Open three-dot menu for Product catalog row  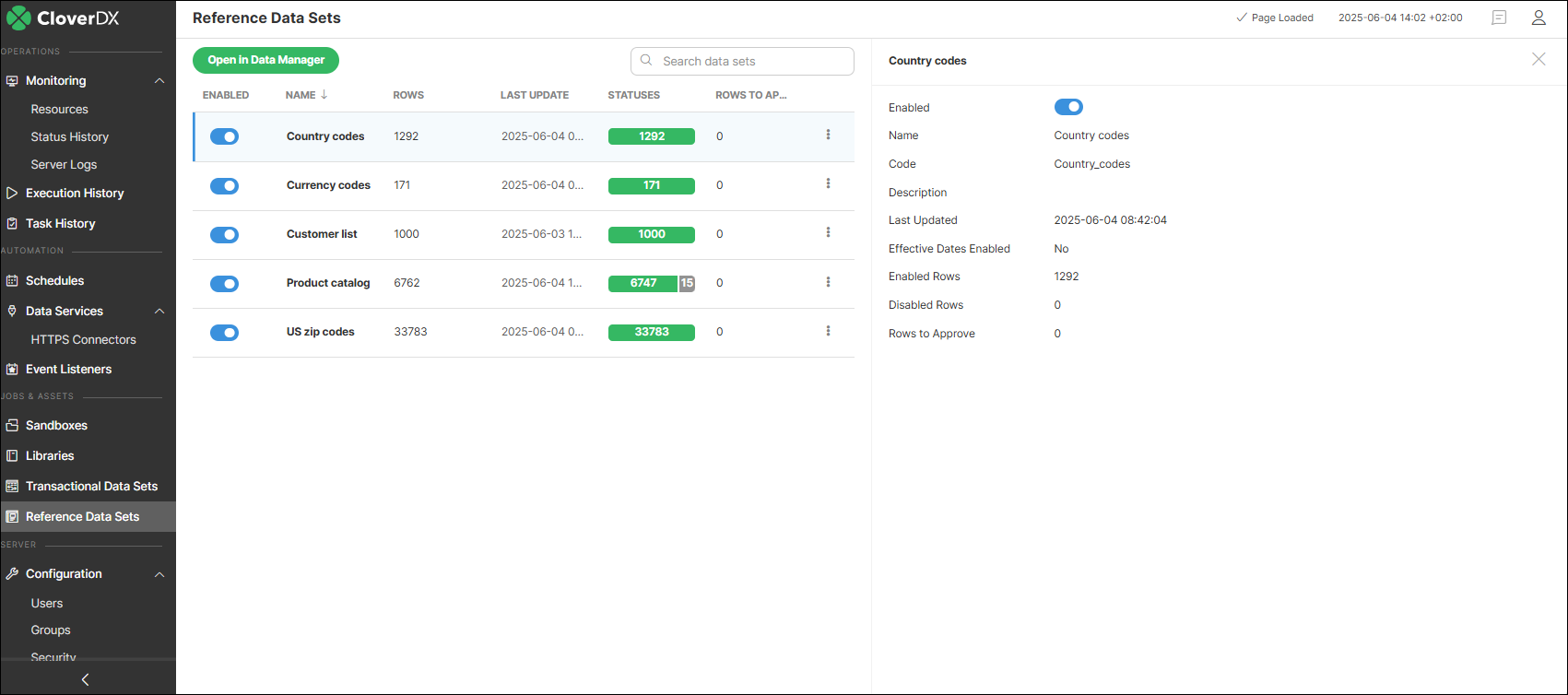coord(828,282)
